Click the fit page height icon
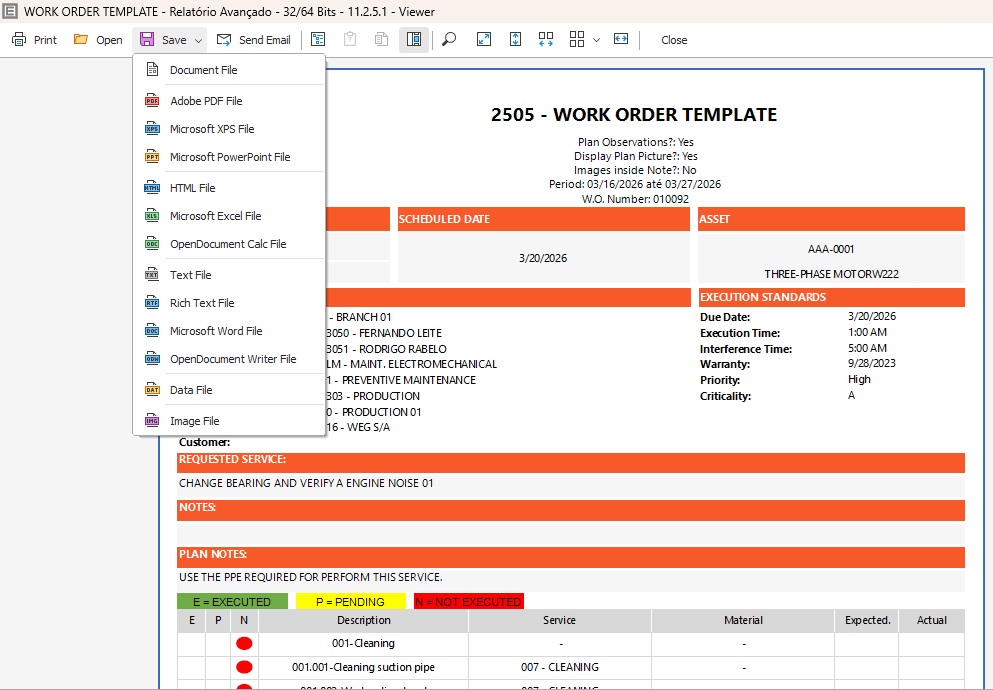 pos(516,40)
